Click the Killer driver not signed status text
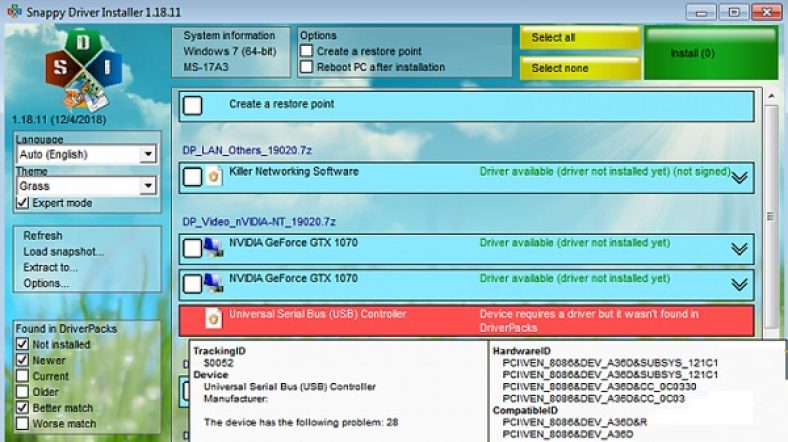The image size is (788, 442). pos(605,171)
